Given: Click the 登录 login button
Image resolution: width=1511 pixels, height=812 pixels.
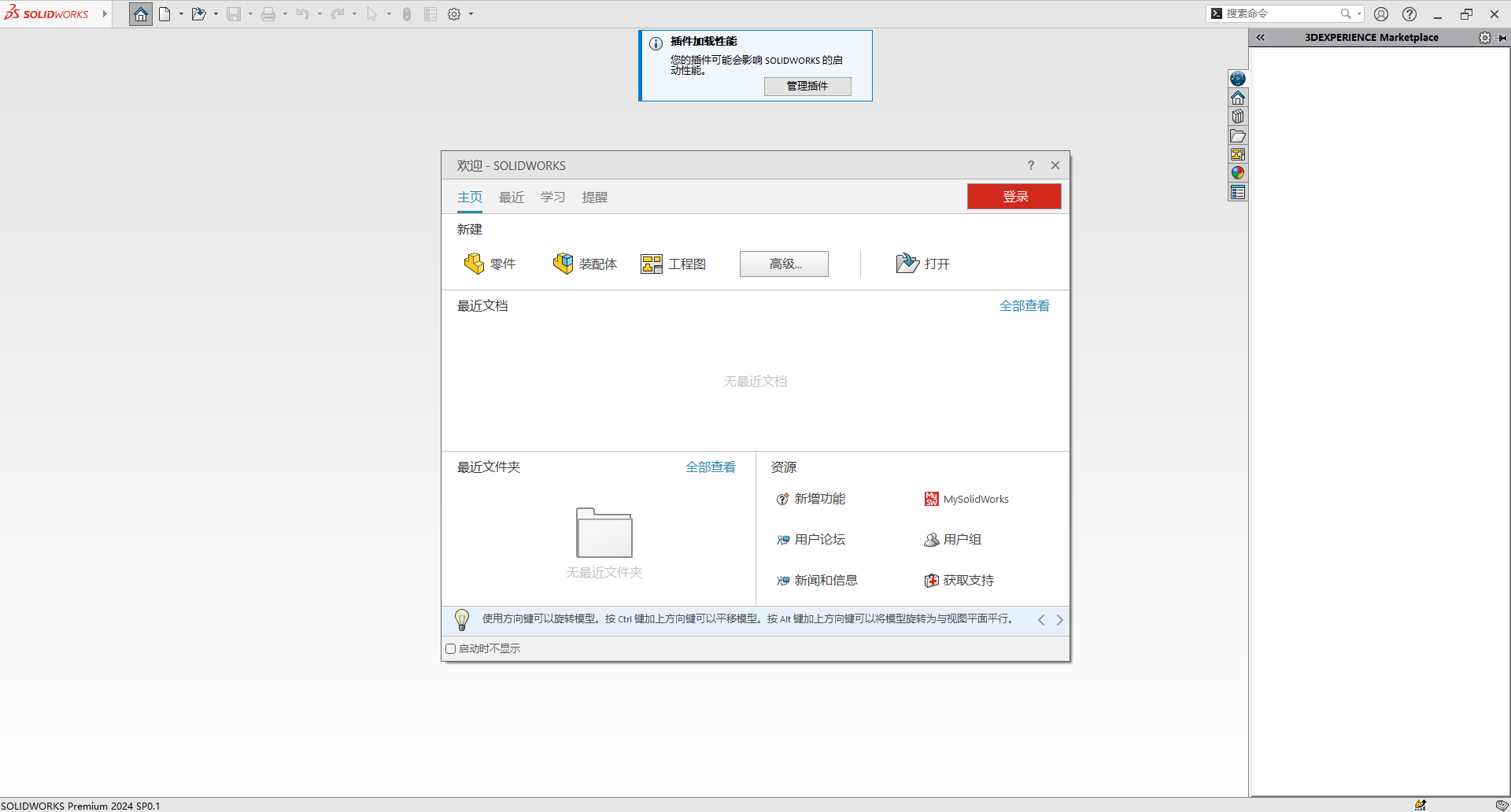Looking at the screenshot, I should (1014, 196).
